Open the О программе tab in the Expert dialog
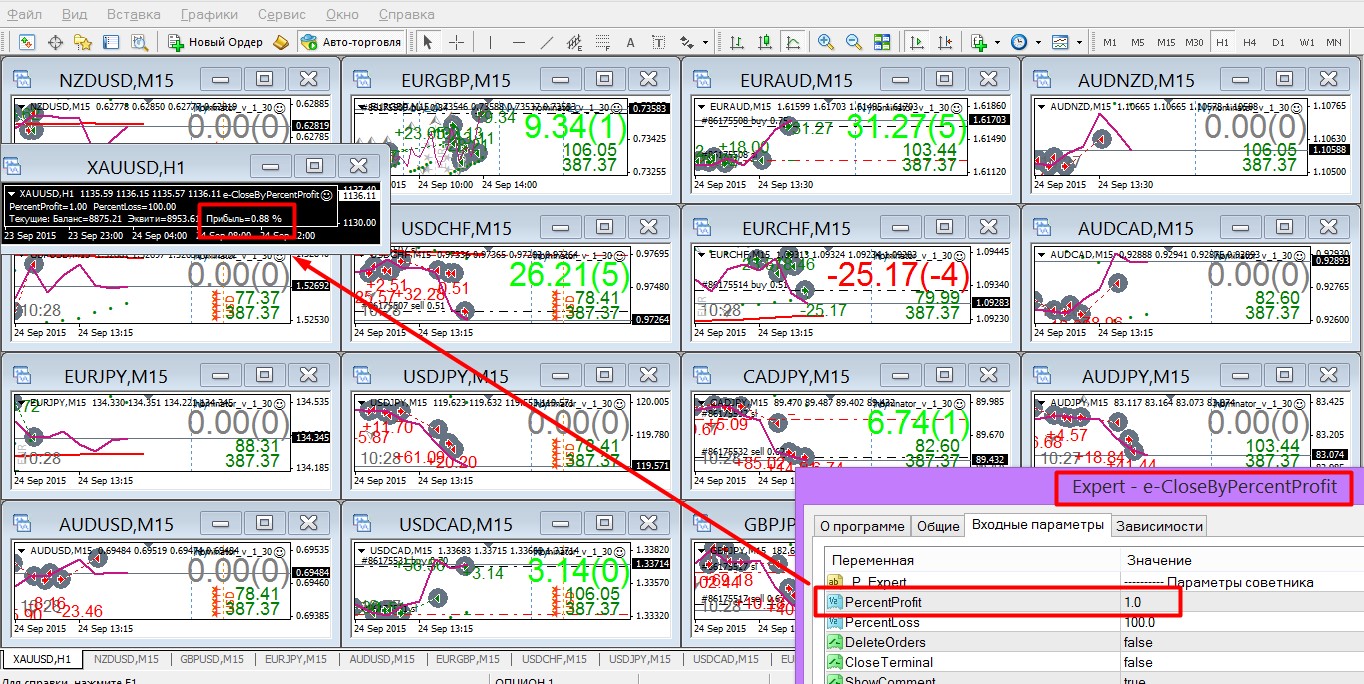 pyautogui.click(x=861, y=526)
